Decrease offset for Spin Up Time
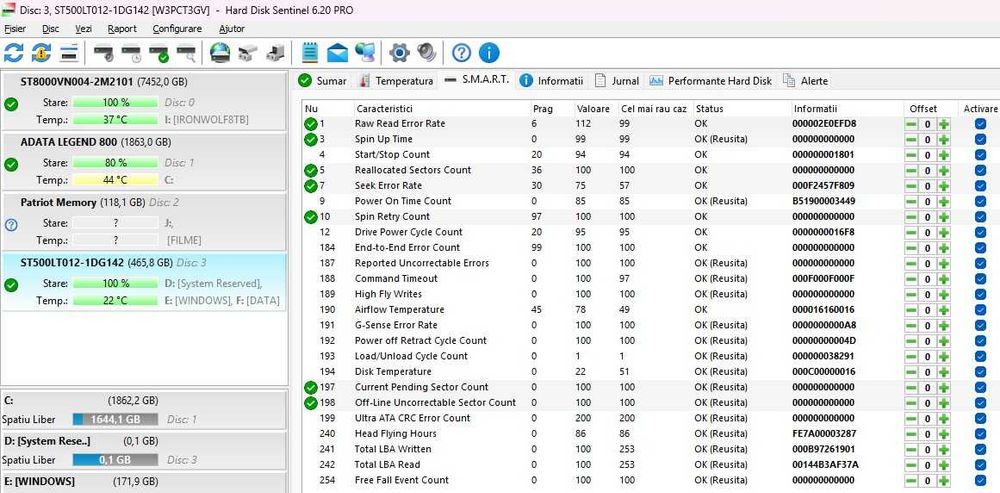The width and height of the screenshot is (1000, 493). (912, 140)
